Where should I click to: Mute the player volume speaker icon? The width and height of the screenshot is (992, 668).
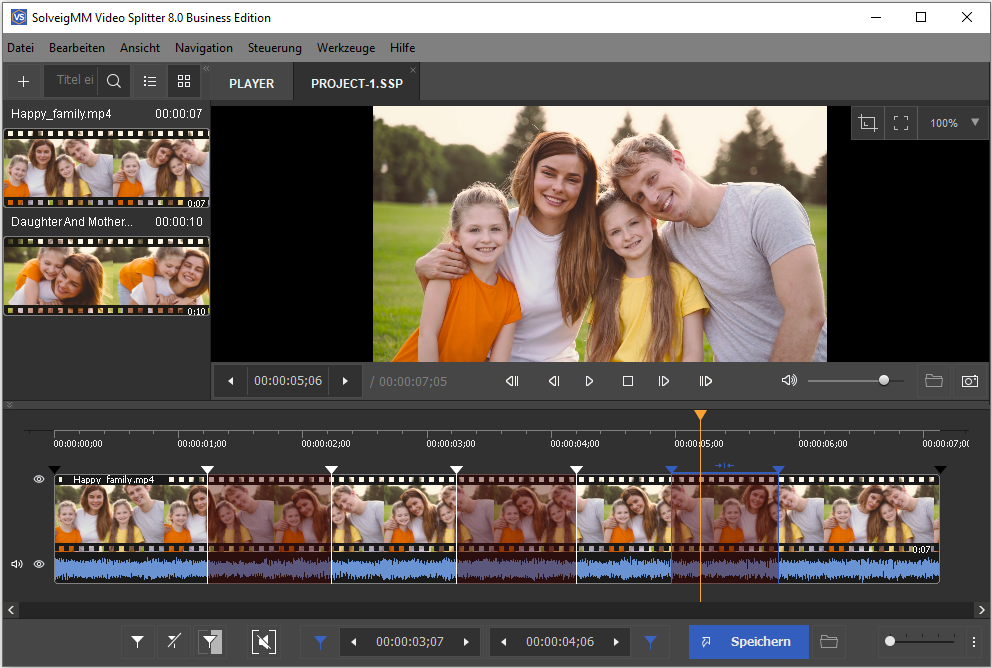[x=789, y=380]
